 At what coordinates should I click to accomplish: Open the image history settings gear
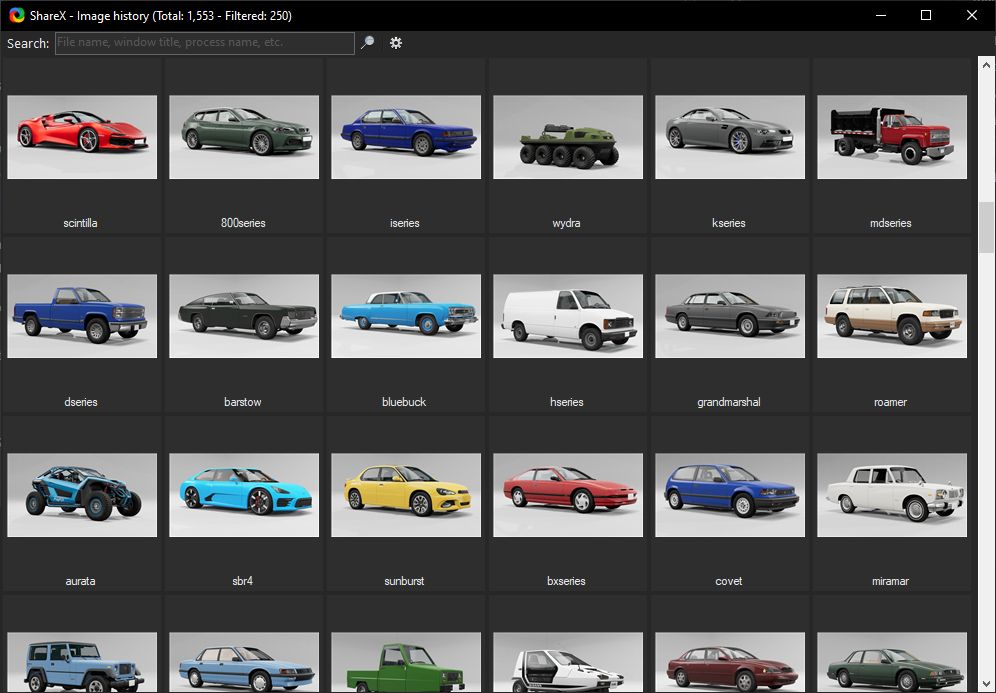396,43
